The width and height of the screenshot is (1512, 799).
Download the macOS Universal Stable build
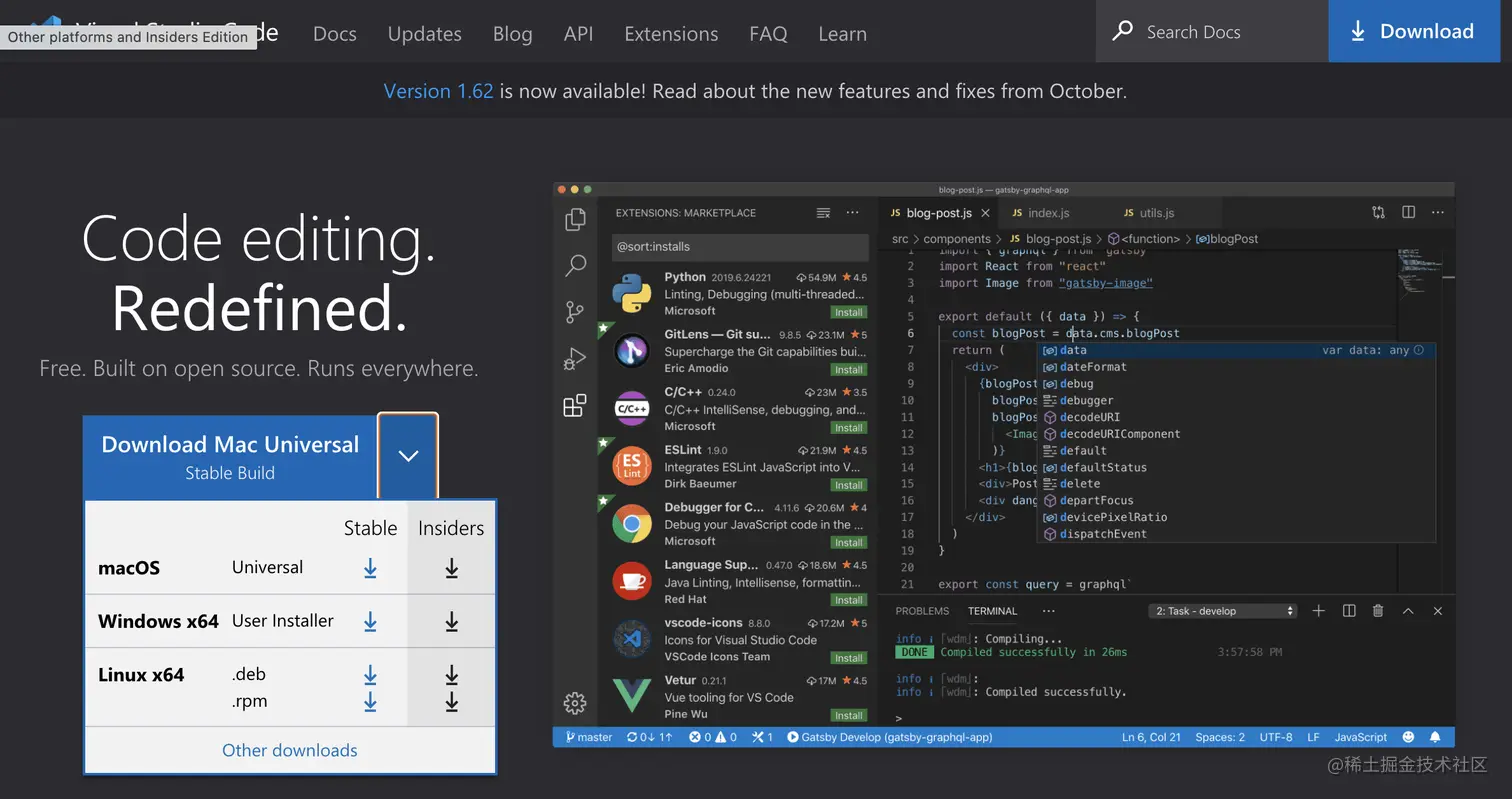point(370,568)
